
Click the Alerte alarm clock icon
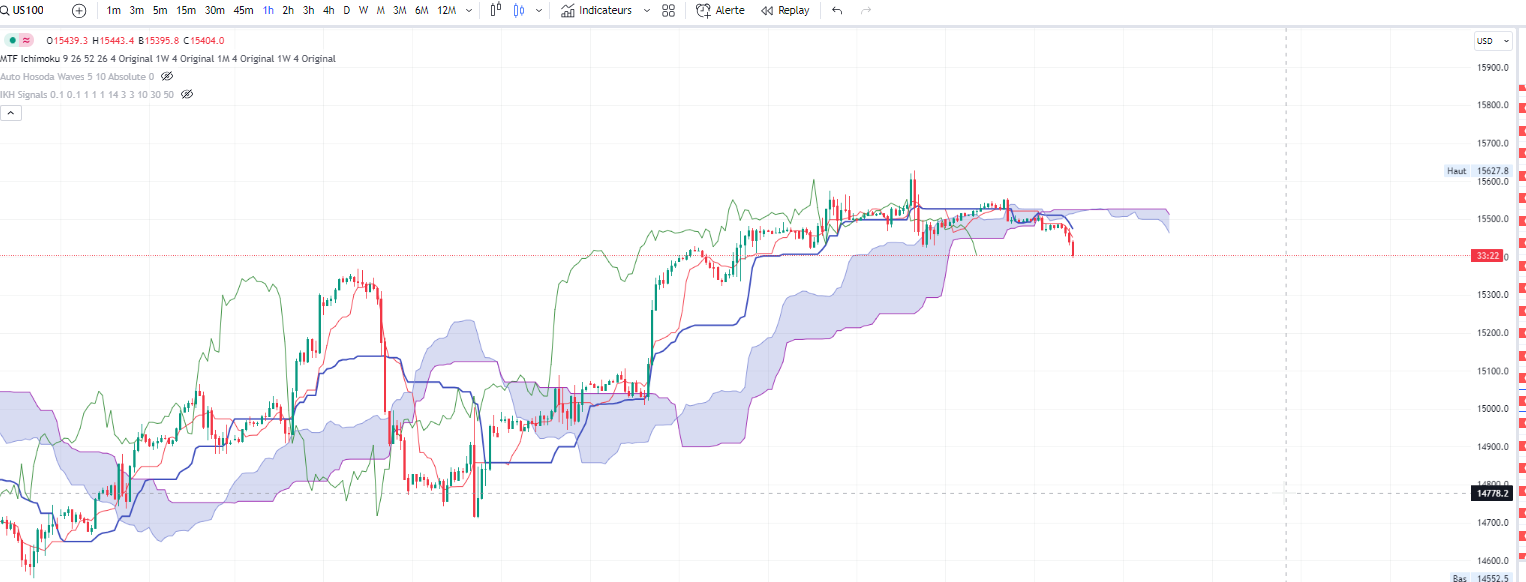pos(704,10)
